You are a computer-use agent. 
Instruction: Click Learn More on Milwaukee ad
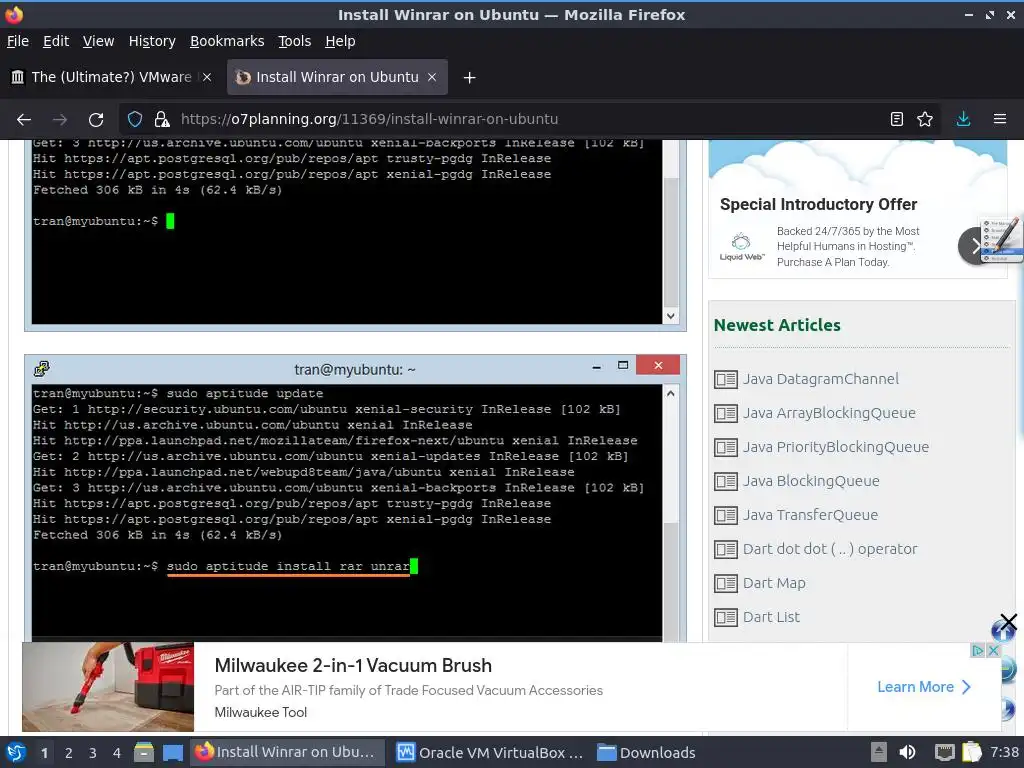click(923, 686)
